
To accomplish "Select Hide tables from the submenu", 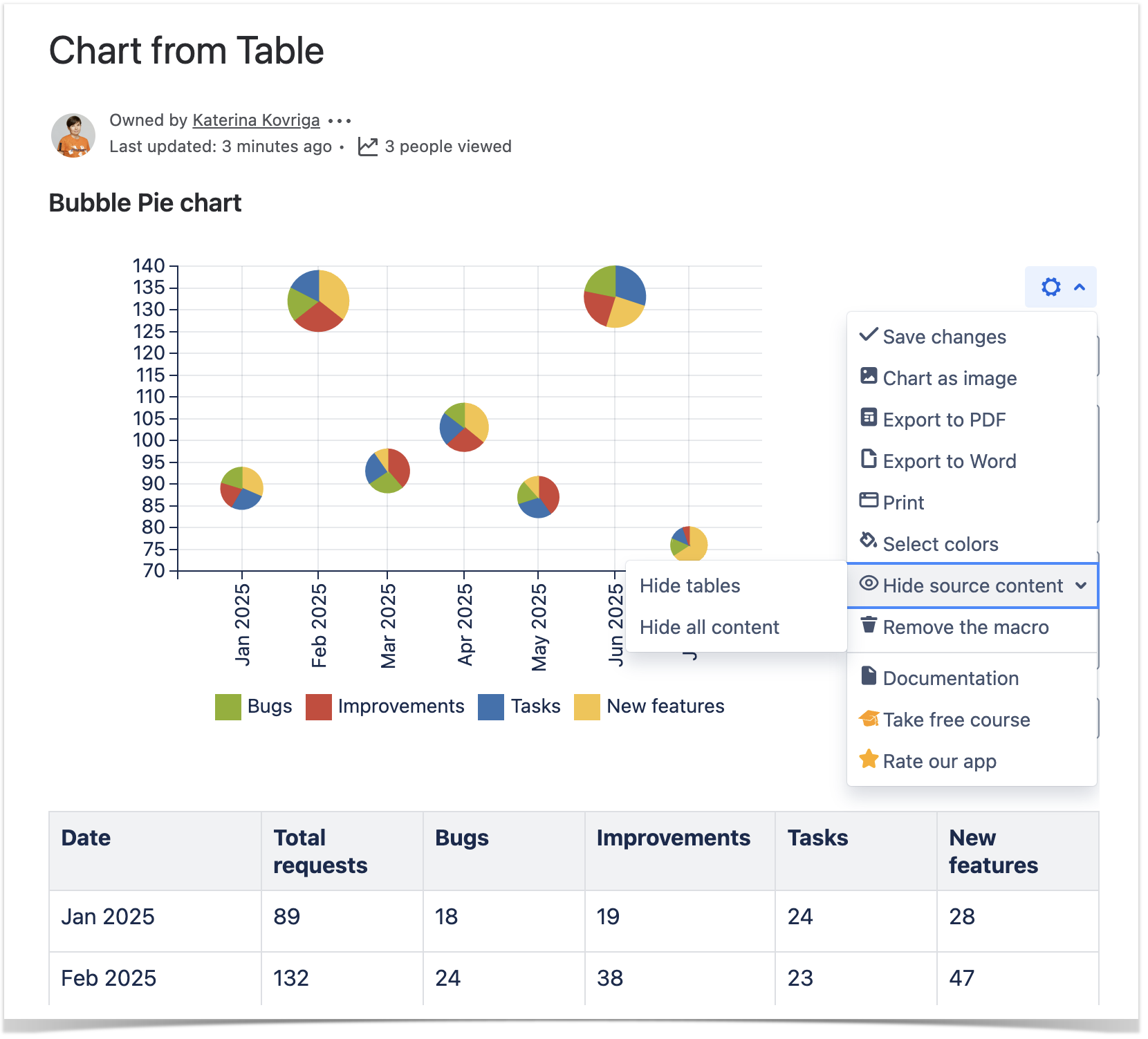I will [x=689, y=586].
